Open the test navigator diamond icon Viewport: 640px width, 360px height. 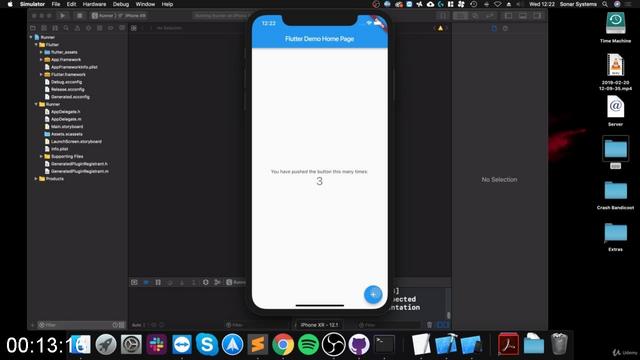click(89, 28)
